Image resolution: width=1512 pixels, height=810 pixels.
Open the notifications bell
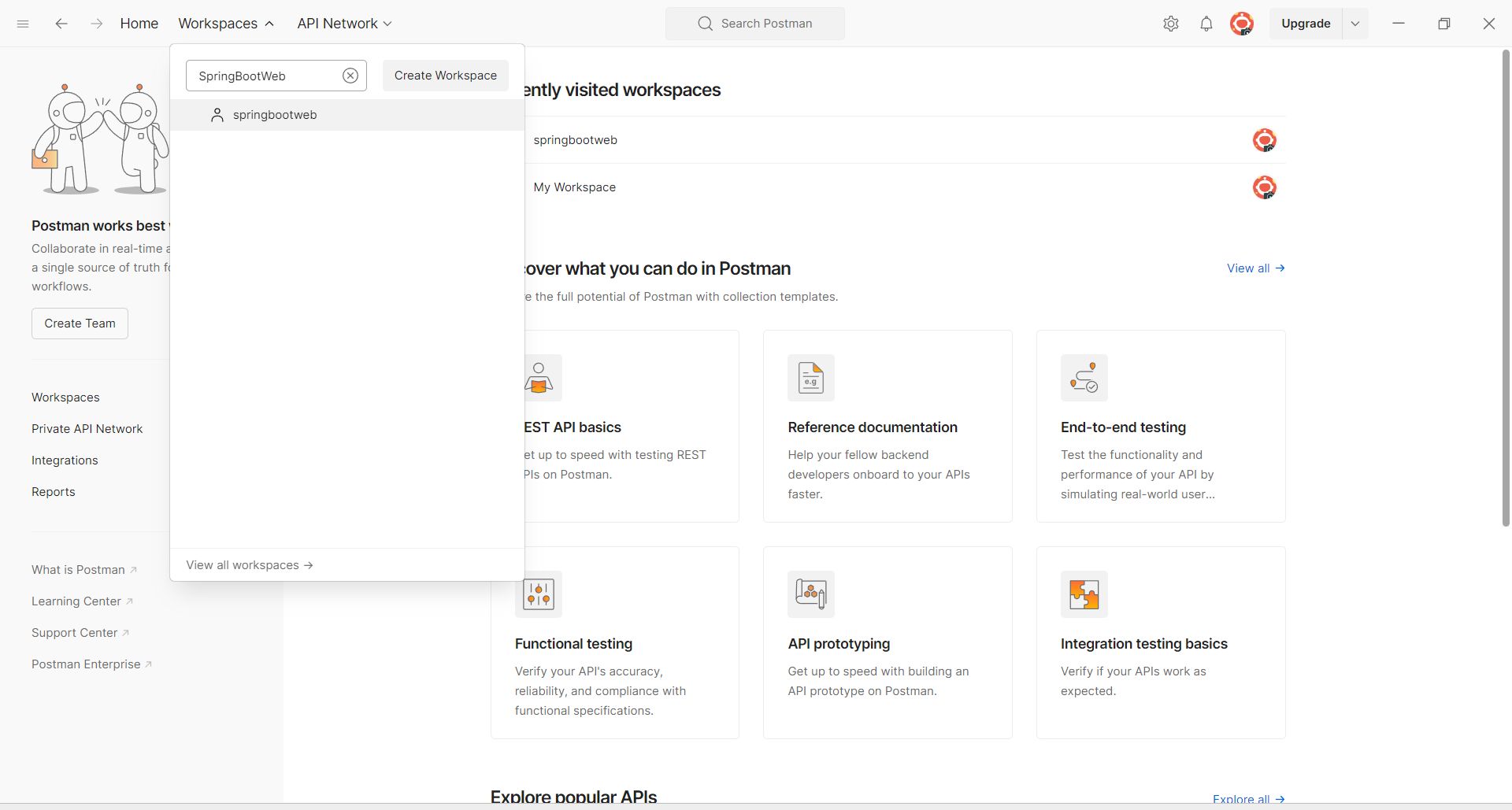1206,24
